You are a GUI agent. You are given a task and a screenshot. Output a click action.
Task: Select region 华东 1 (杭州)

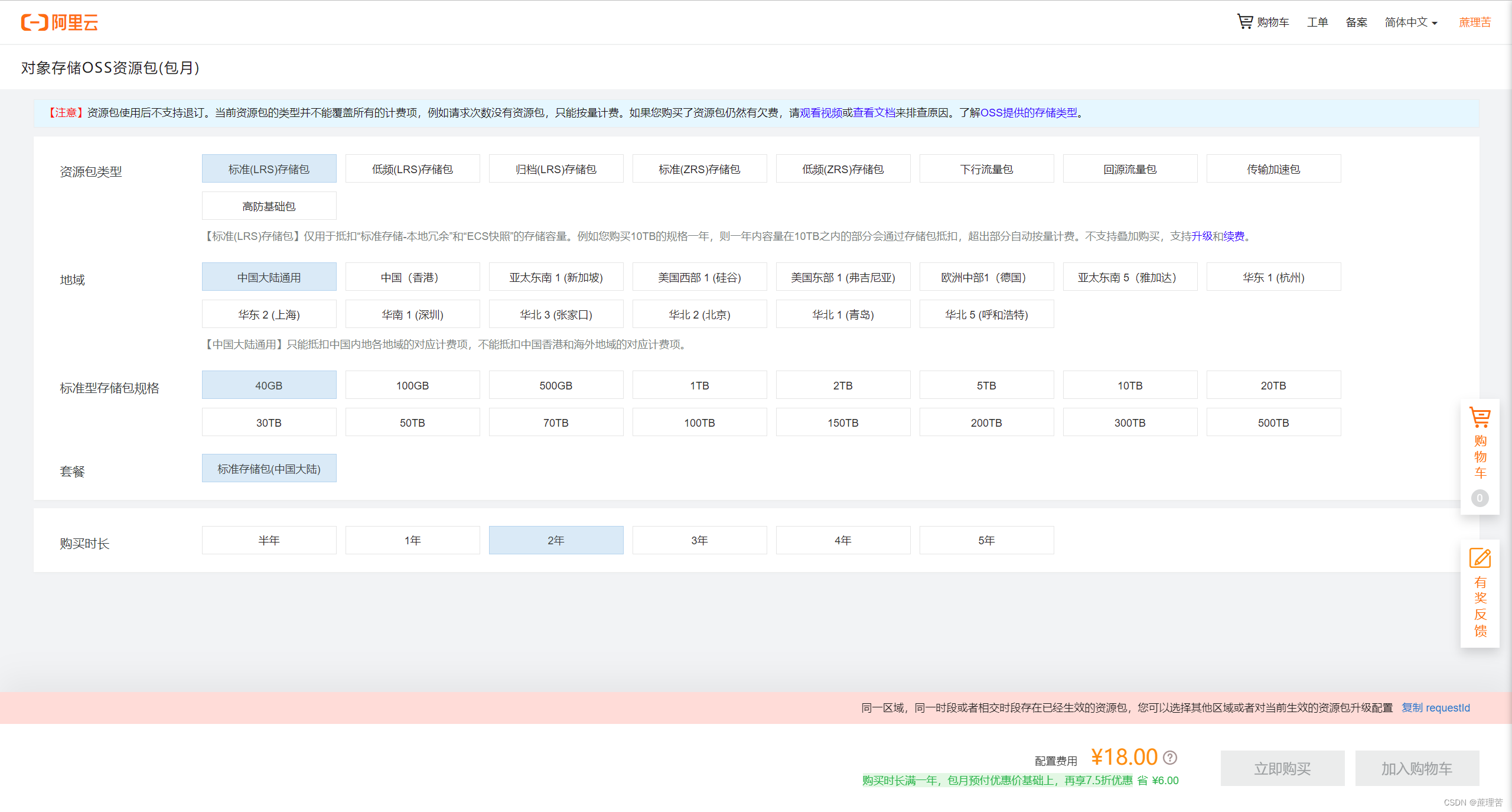pos(1274,277)
